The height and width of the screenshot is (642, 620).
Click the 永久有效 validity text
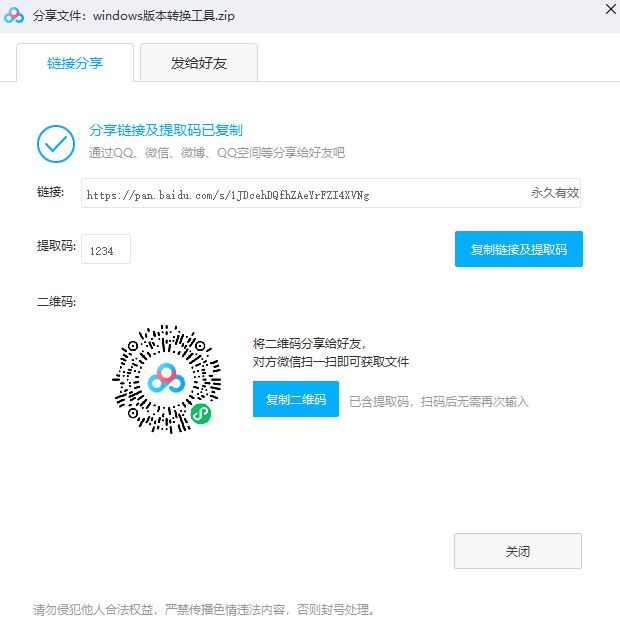(x=555, y=192)
